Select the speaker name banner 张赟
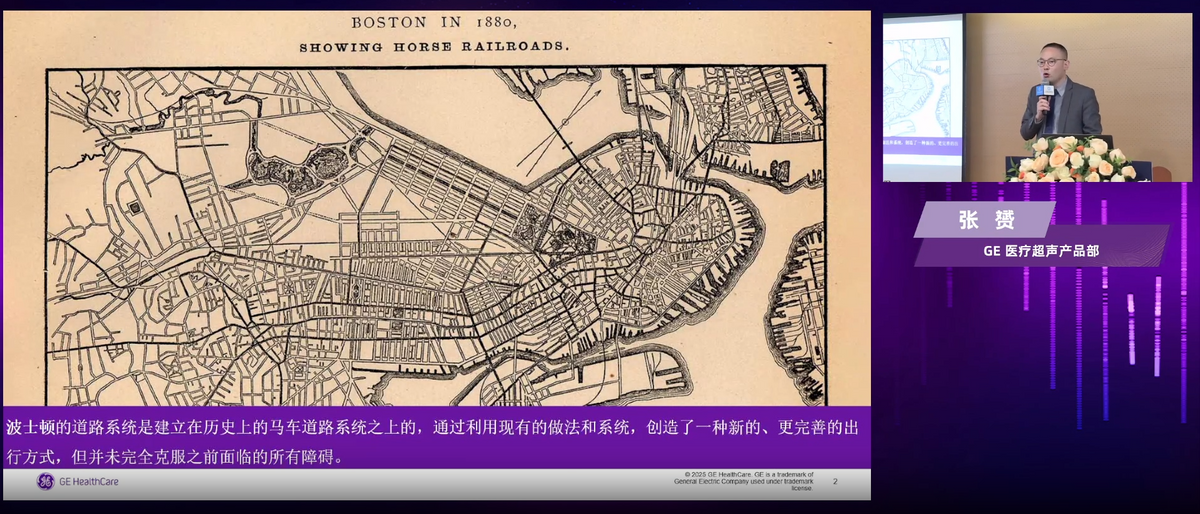This screenshot has height=514, width=1200. point(984,220)
